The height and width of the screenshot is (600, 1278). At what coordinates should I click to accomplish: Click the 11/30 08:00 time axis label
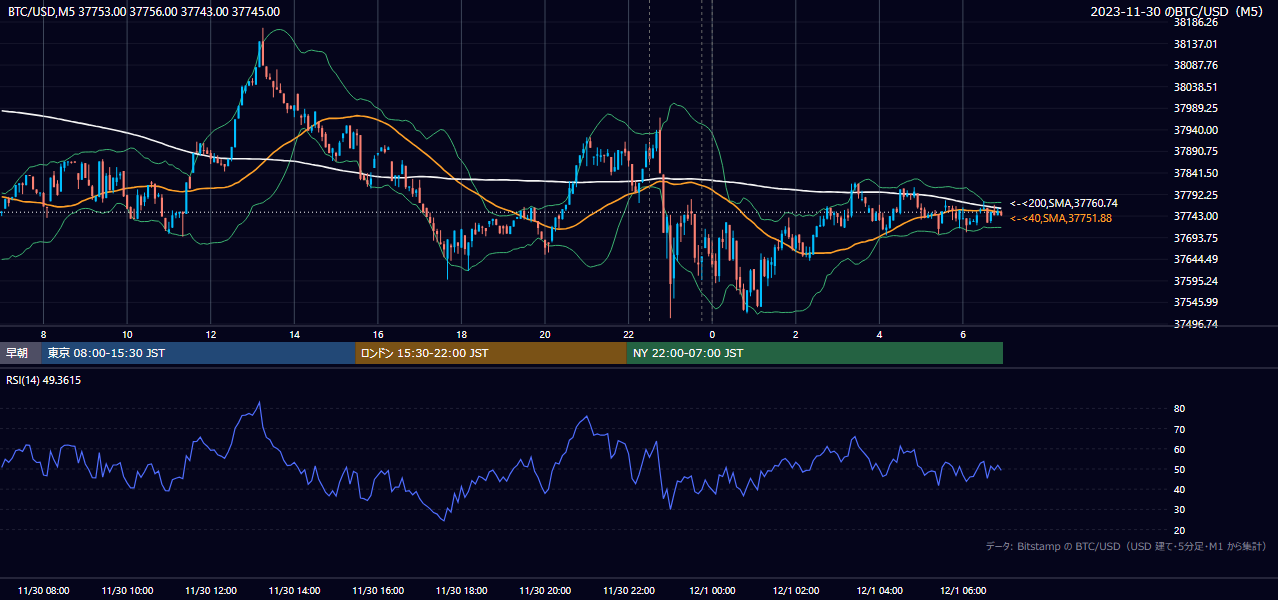pos(44,591)
